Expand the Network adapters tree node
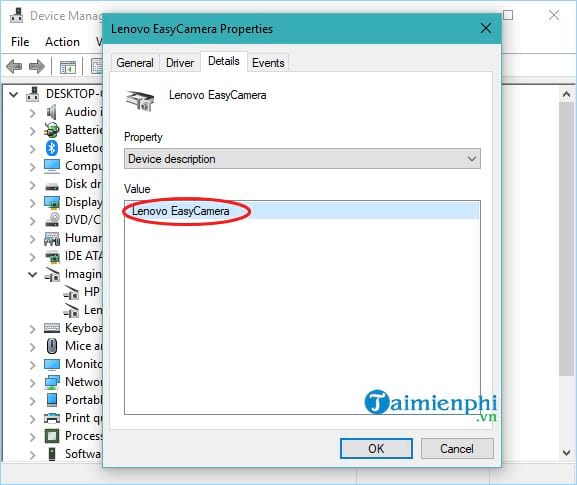Image resolution: width=577 pixels, height=485 pixels. (33, 383)
